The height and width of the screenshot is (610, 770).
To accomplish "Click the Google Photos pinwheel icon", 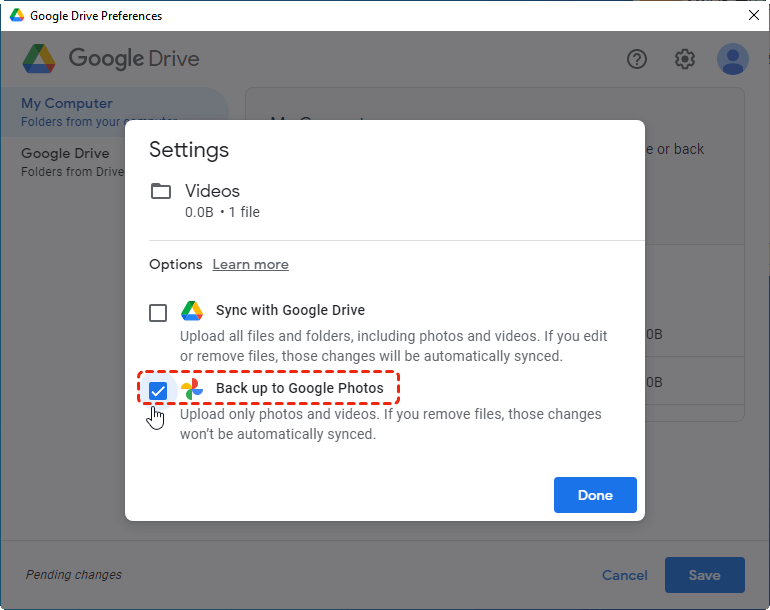I will pyautogui.click(x=192, y=389).
